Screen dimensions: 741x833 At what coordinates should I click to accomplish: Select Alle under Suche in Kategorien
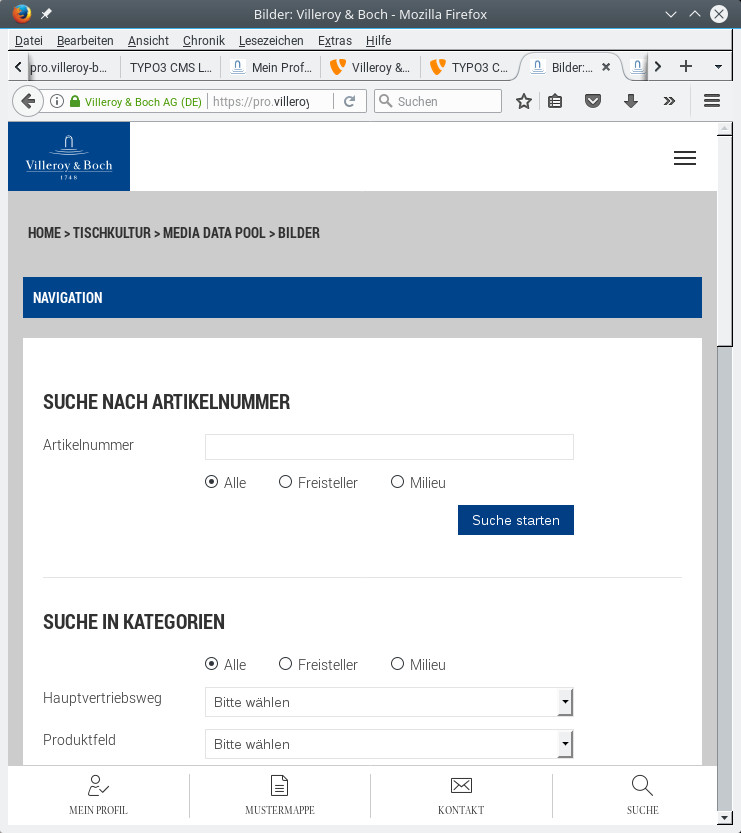(x=211, y=664)
